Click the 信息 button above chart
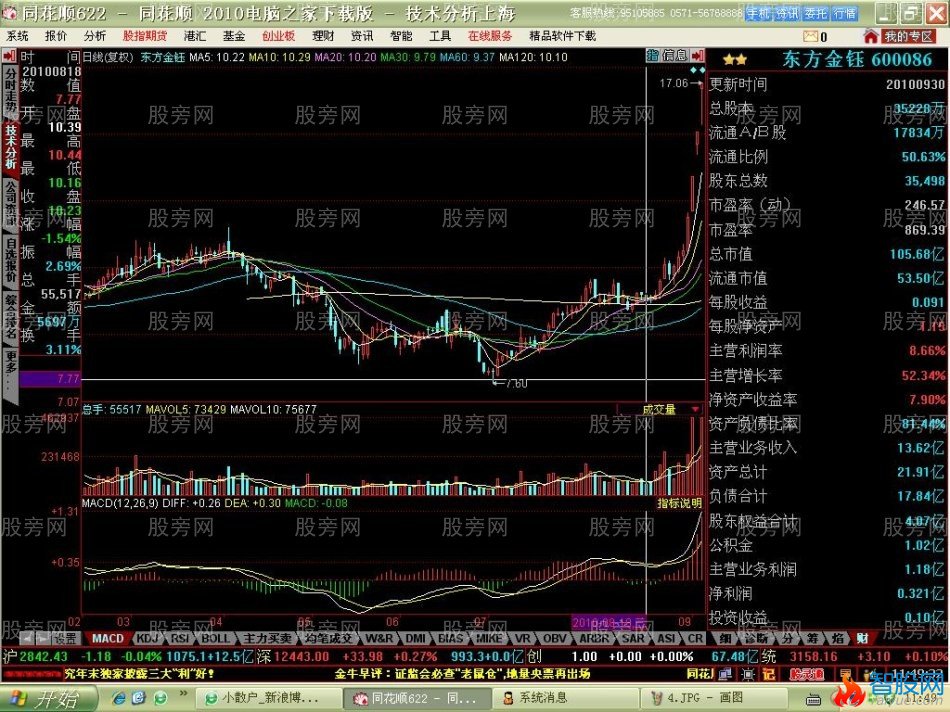950x712 pixels. tap(674, 56)
